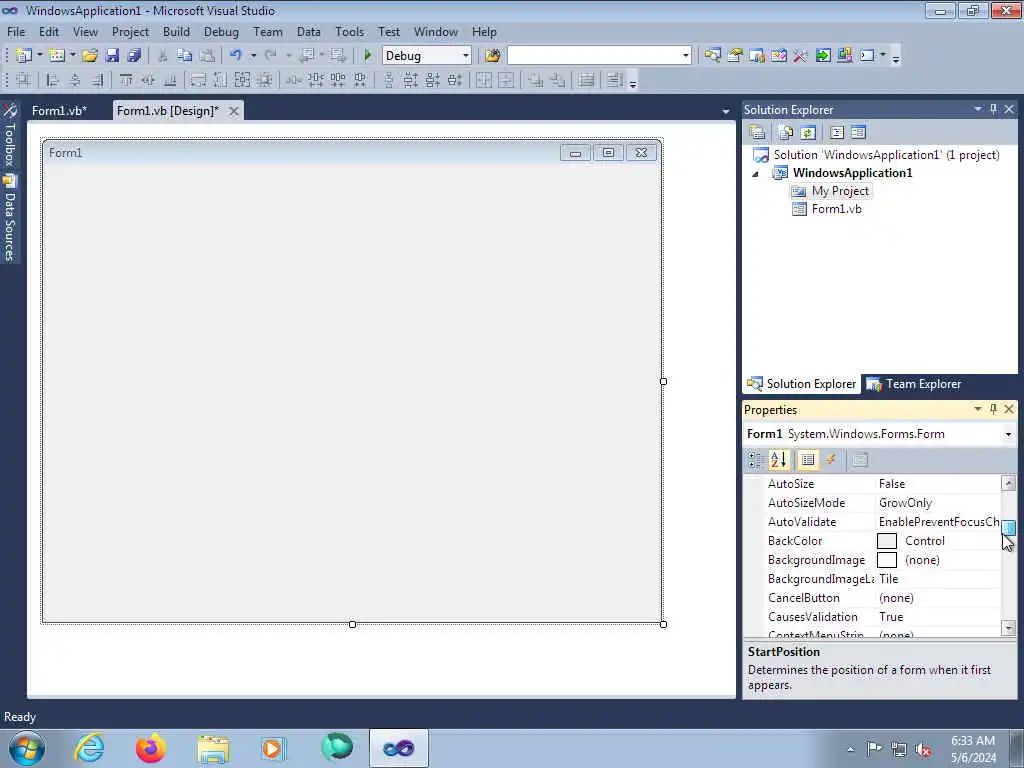
Task: Open the collapsed Toolbox side panel
Action: [x=10, y=135]
